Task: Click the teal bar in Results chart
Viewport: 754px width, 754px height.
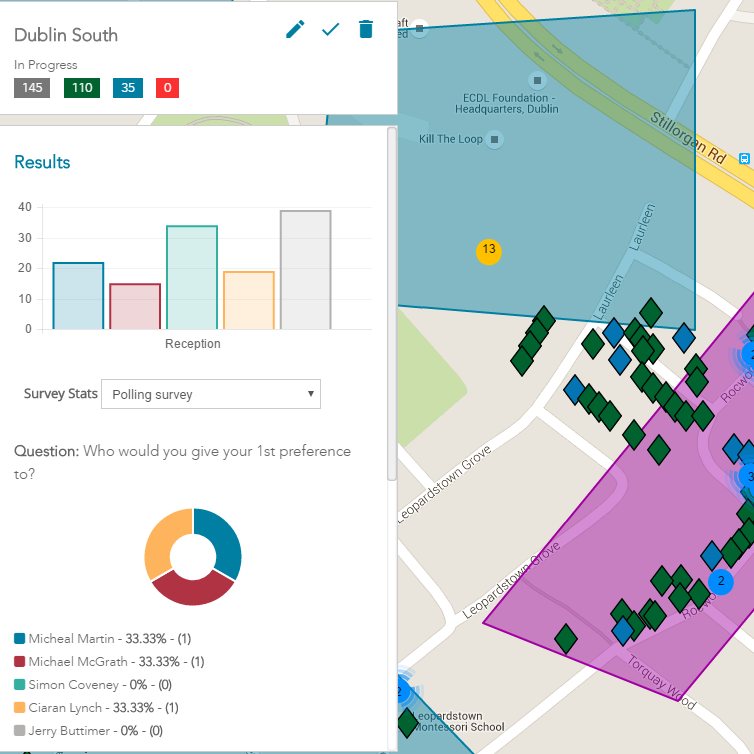Action: [x=192, y=278]
